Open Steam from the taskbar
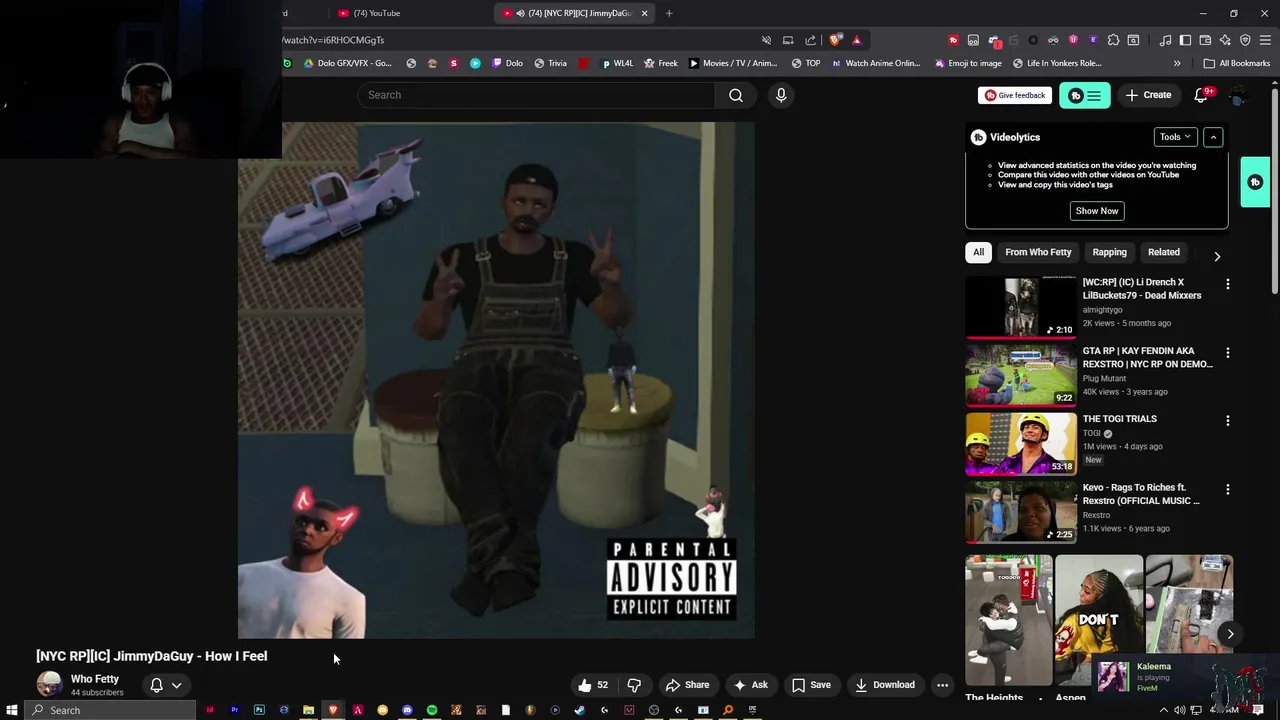Screen dimensions: 1280x720 coord(579,710)
